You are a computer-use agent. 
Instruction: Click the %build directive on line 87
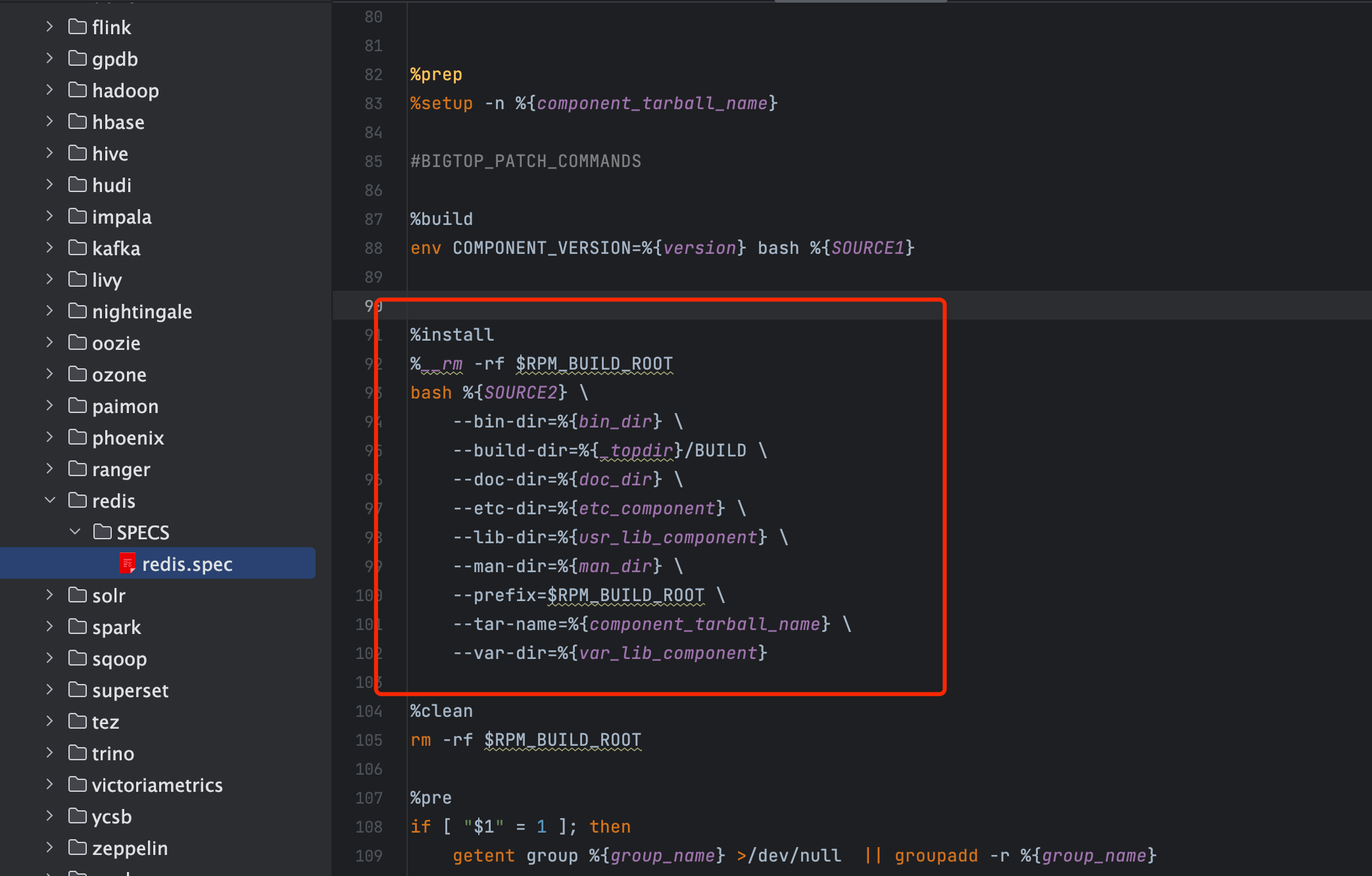tap(441, 219)
